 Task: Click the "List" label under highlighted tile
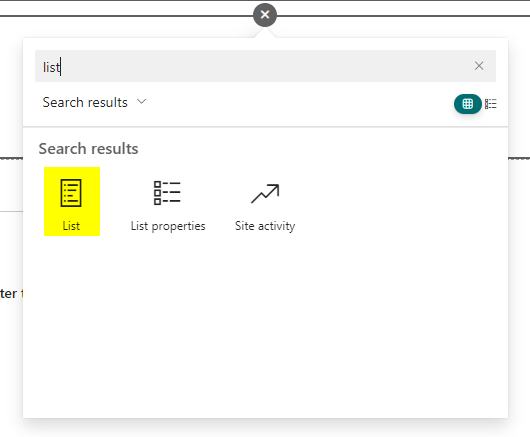point(71,226)
